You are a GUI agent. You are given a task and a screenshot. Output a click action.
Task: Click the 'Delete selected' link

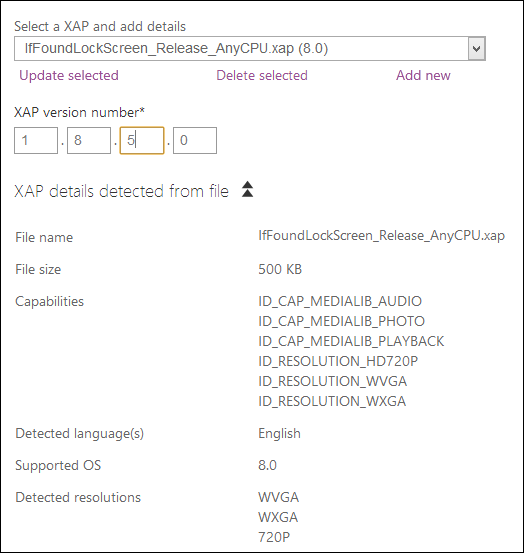coord(262,75)
